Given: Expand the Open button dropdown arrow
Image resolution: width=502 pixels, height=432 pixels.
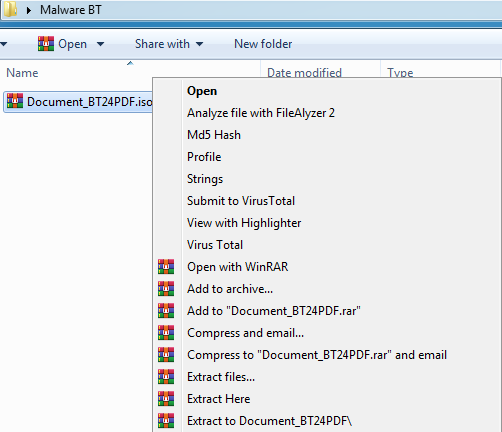Looking at the screenshot, I should 100,44.
